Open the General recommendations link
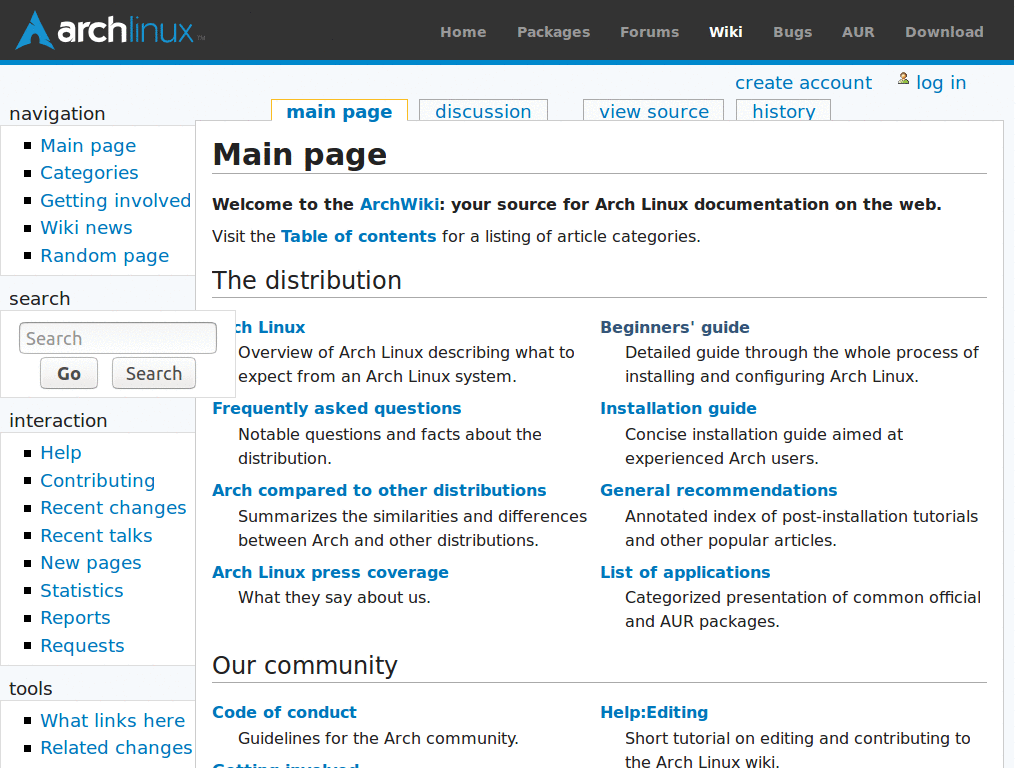This screenshot has width=1024, height=768. point(718,490)
